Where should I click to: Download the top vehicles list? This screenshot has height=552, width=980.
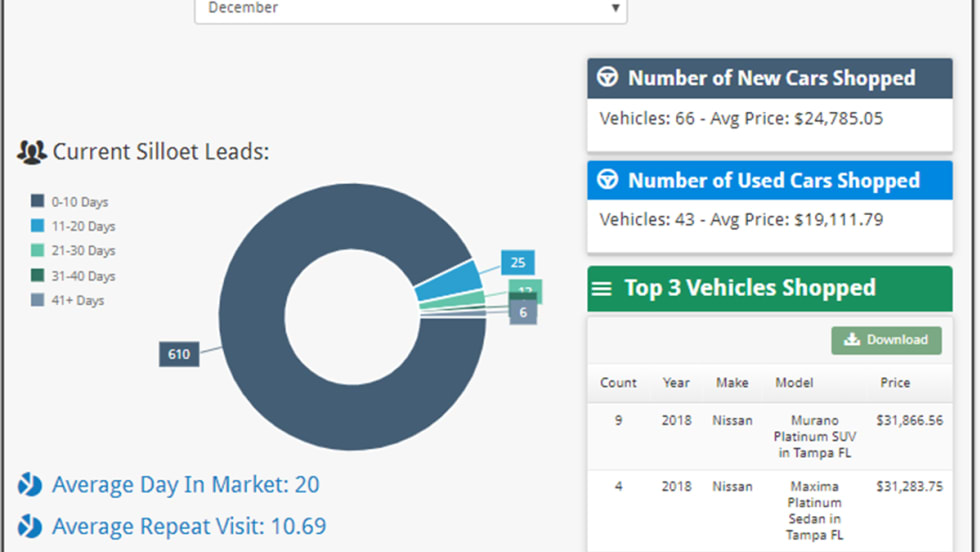[x=886, y=340]
